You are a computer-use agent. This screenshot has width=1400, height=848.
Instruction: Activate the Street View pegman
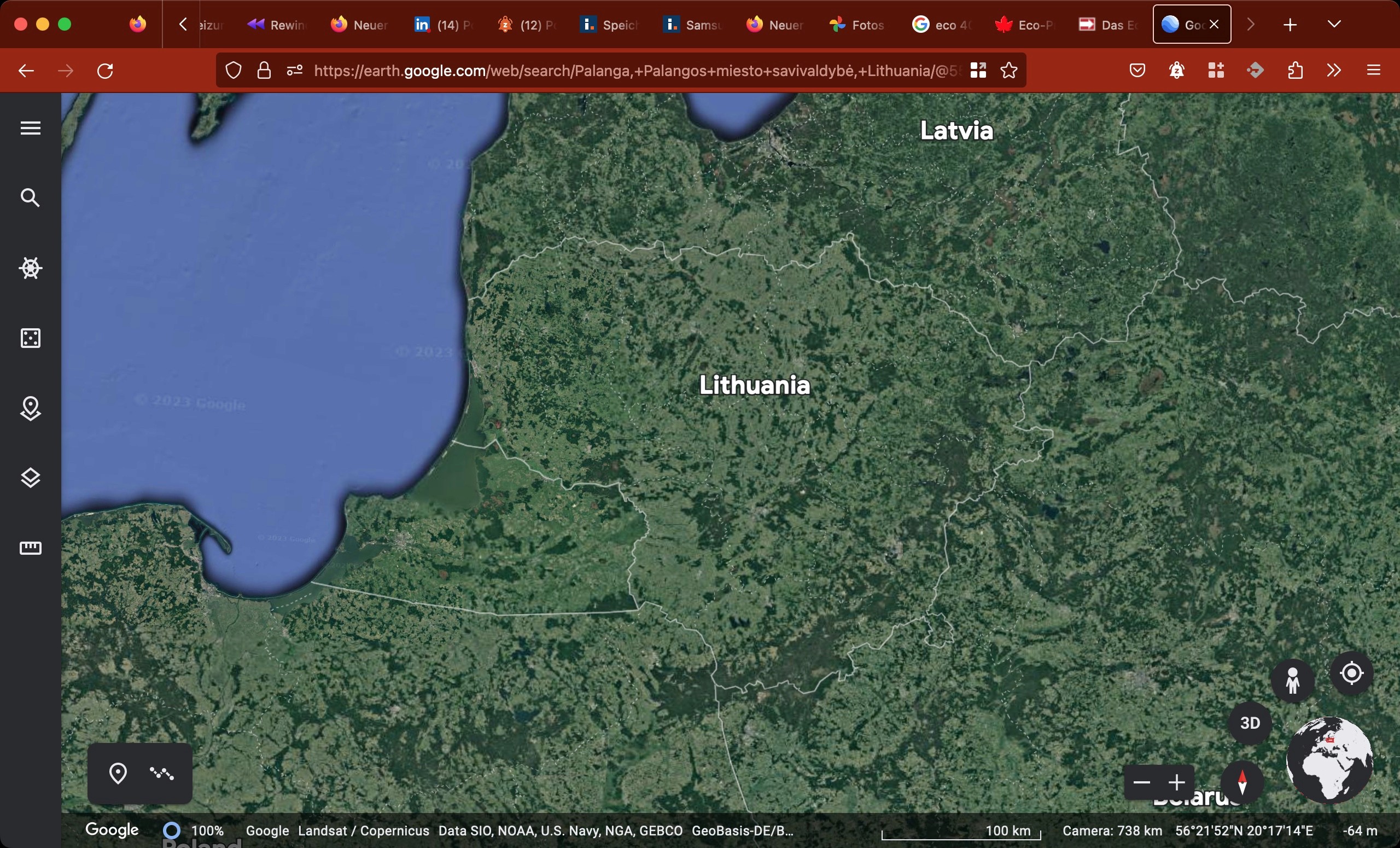click(x=1293, y=681)
